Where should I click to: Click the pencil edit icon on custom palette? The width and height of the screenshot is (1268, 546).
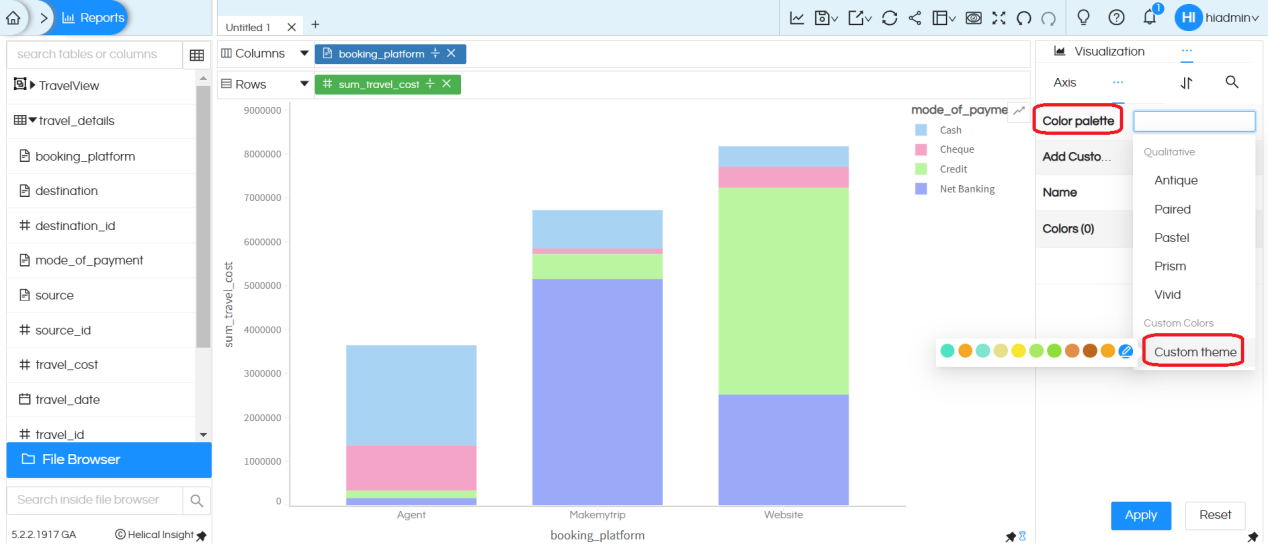tap(1126, 351)
